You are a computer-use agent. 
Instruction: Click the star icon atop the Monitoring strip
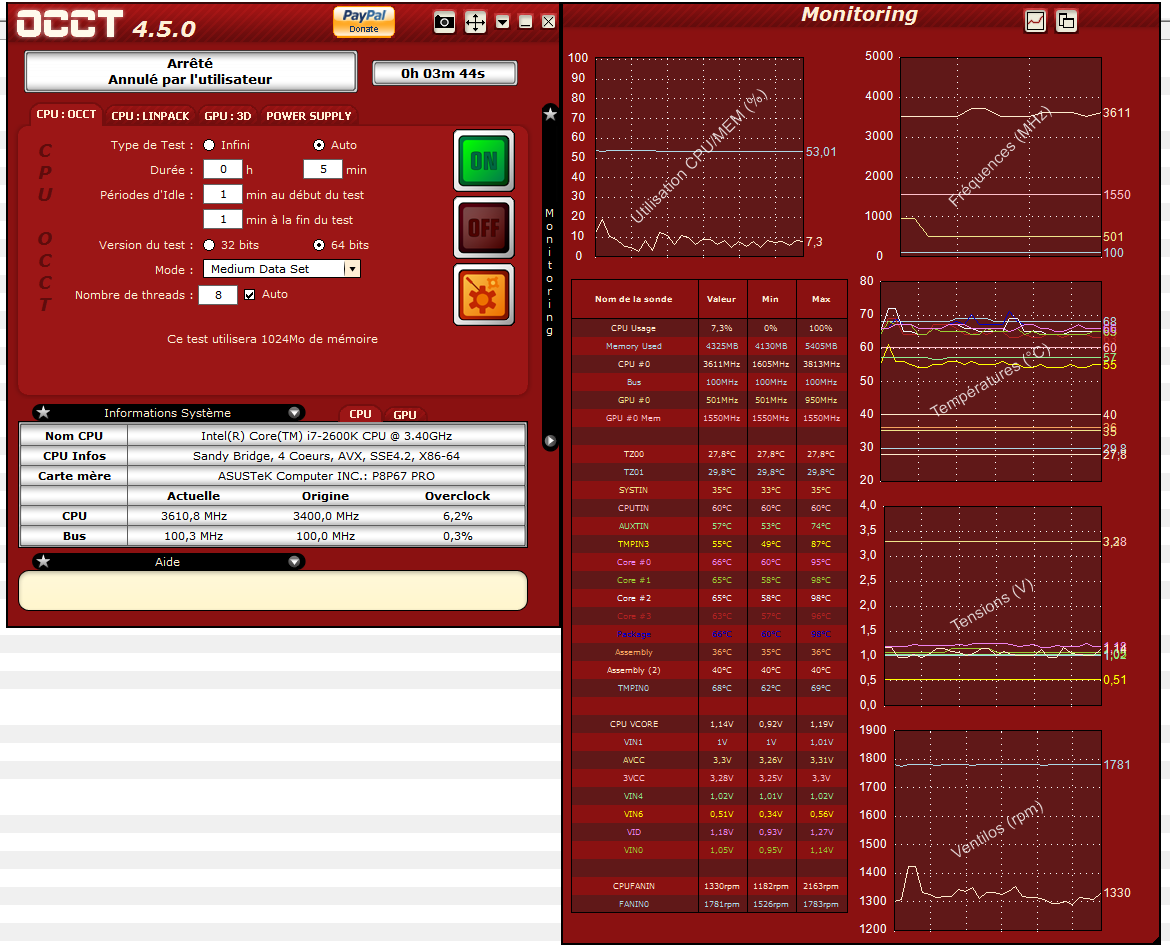(x=550, y=114)
